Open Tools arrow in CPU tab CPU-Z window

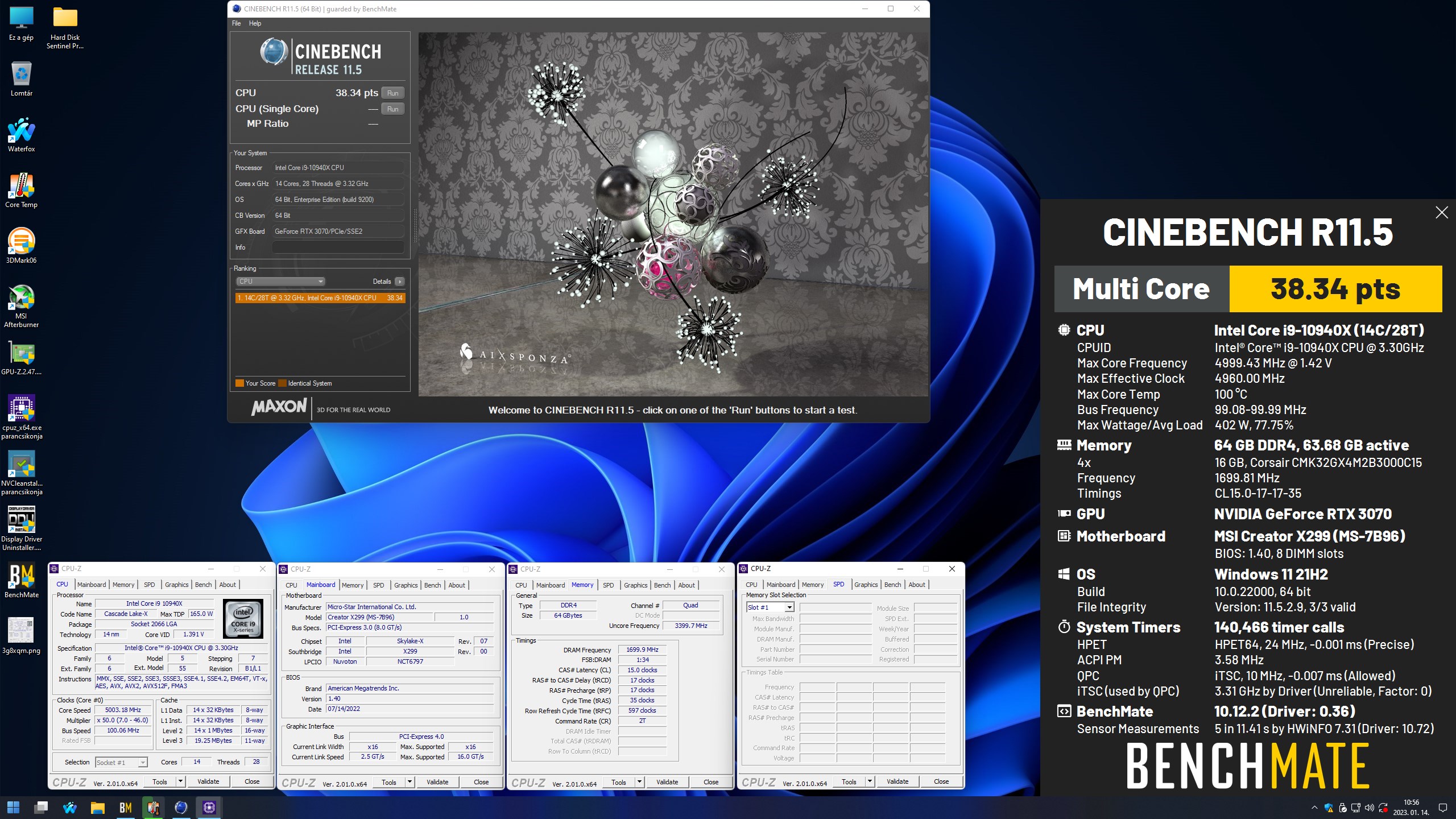[180, 781]
